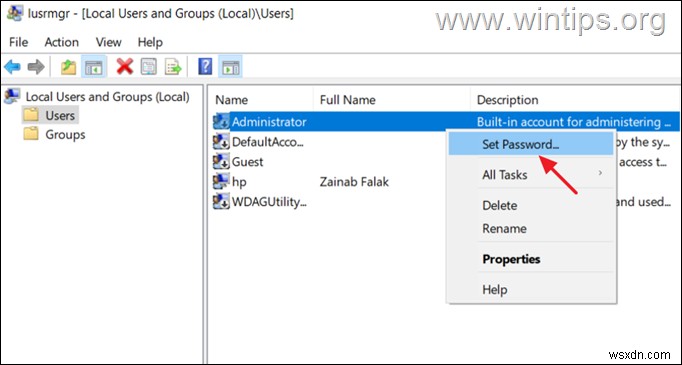Toggle the Show/Hide Console Tree icon
Viewport: 682px width, 365px height.
pyautogui.click(x=94, y=67)
